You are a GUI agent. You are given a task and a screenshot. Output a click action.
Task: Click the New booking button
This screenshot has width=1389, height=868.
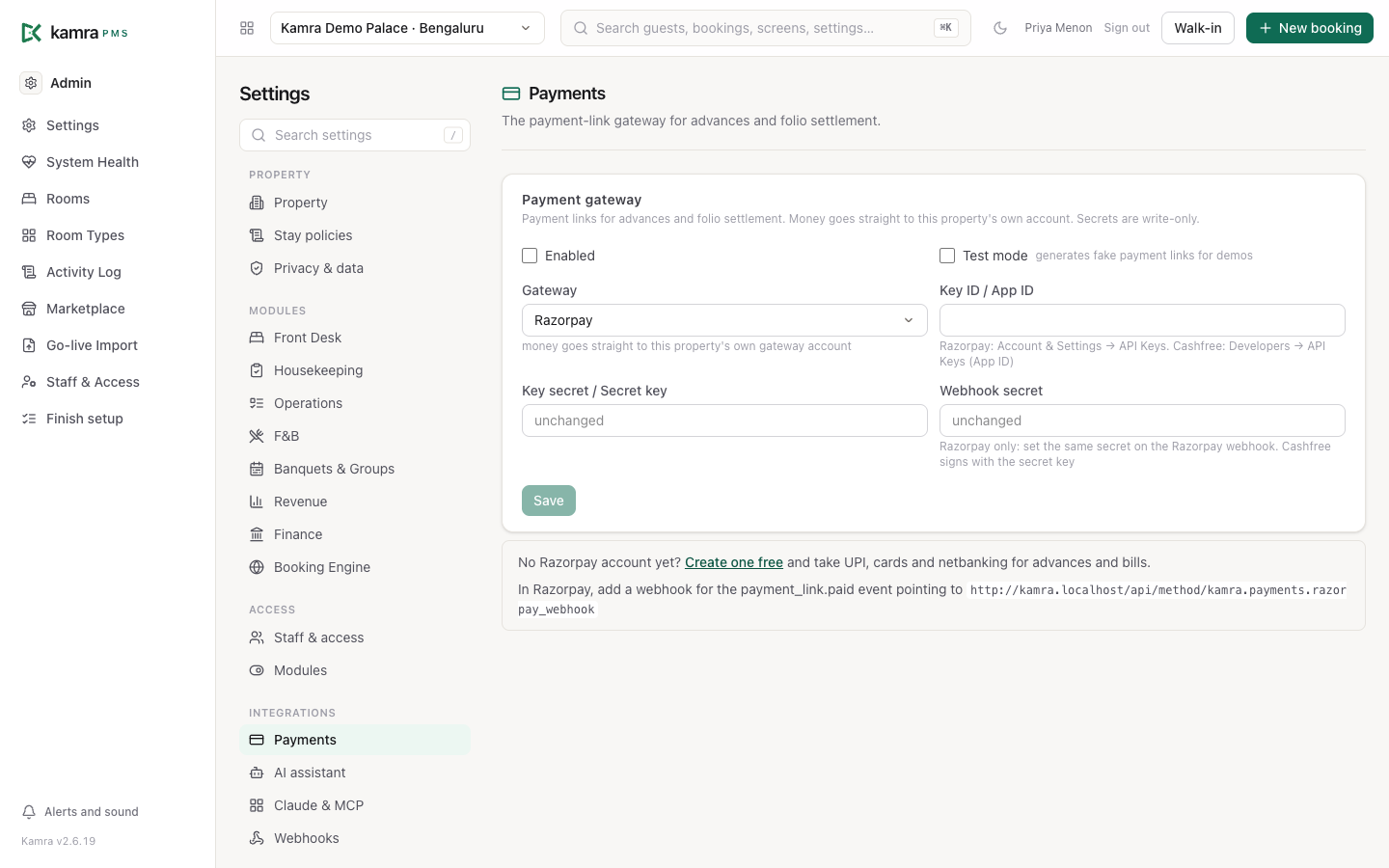[x=1310, y=28]
